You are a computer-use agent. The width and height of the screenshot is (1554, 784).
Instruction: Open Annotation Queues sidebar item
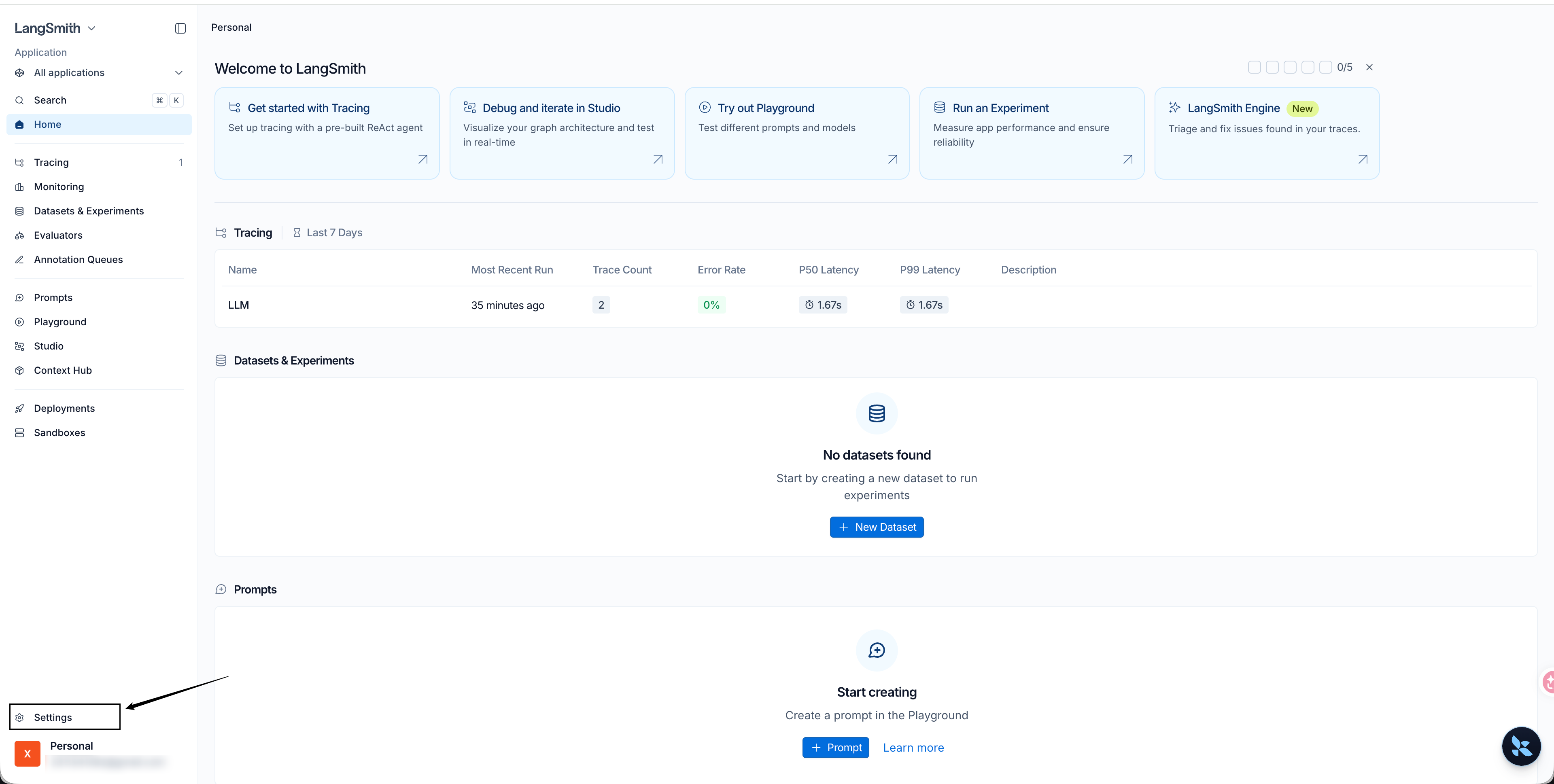[x=99, y=259]
